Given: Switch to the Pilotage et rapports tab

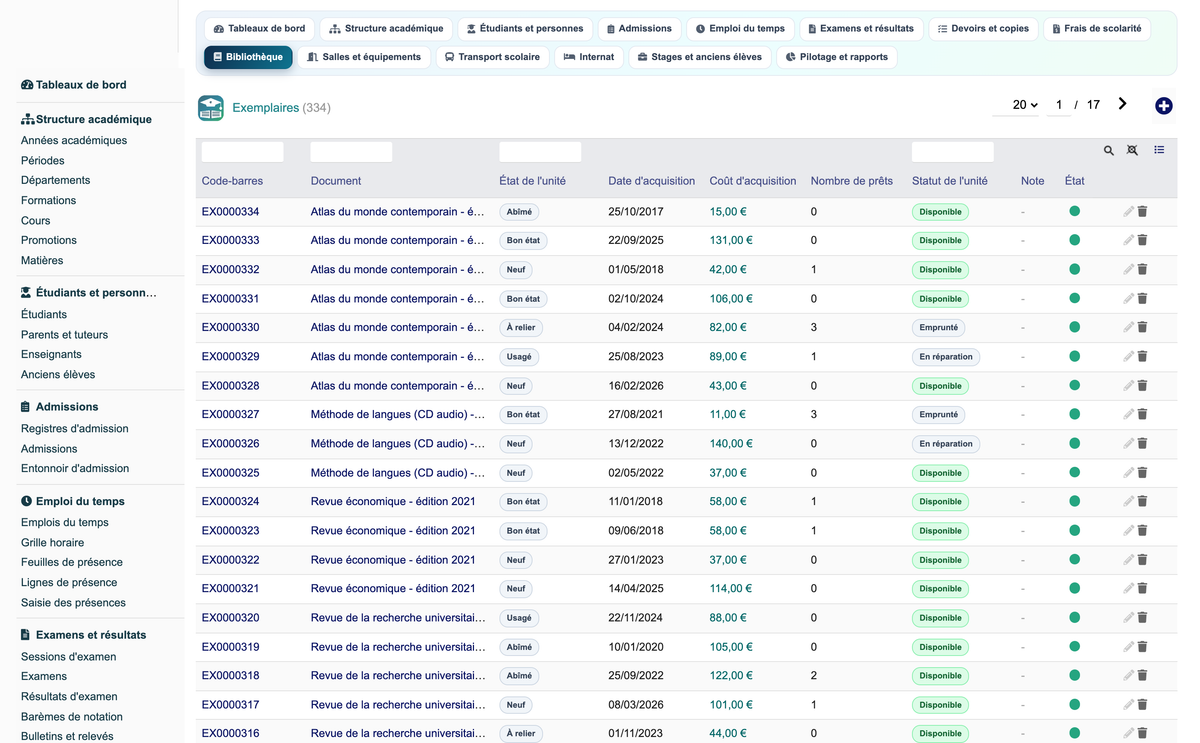Looking at the screenshot, I should (837, 58).
